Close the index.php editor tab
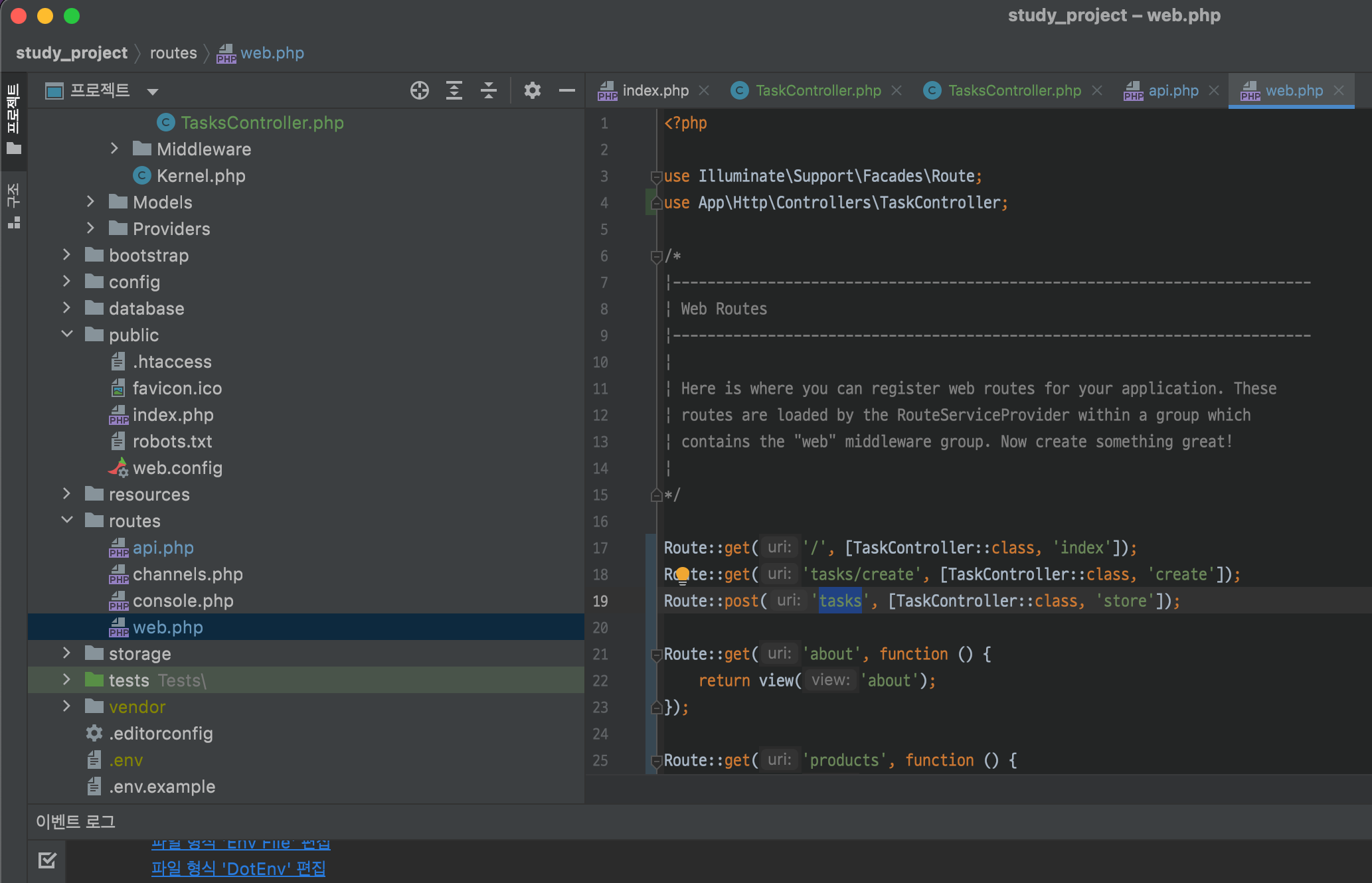The width and height of the screenshot is (1372, 883). coord(704,90)
